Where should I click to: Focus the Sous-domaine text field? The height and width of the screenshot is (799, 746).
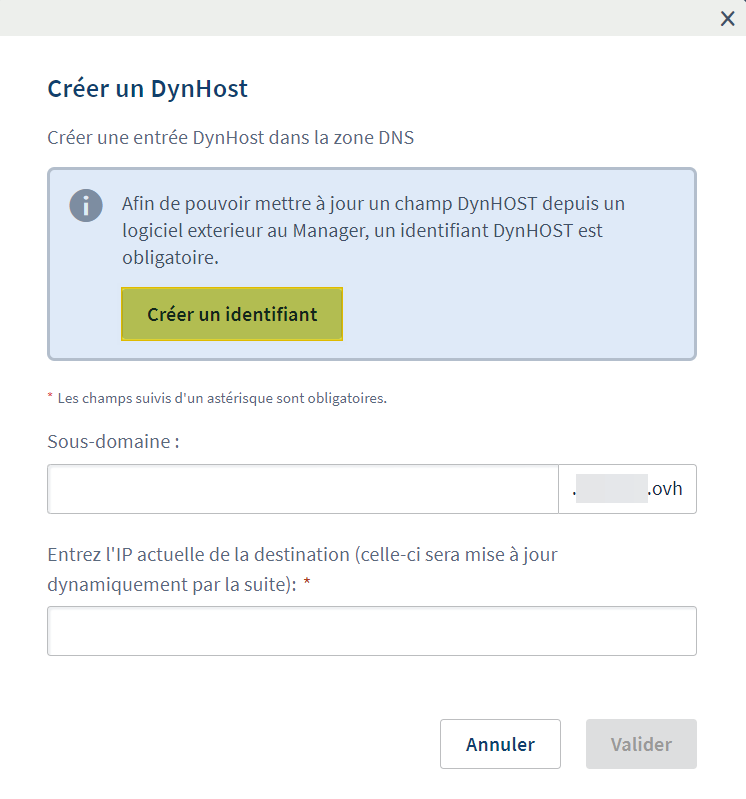click(302, 489)
